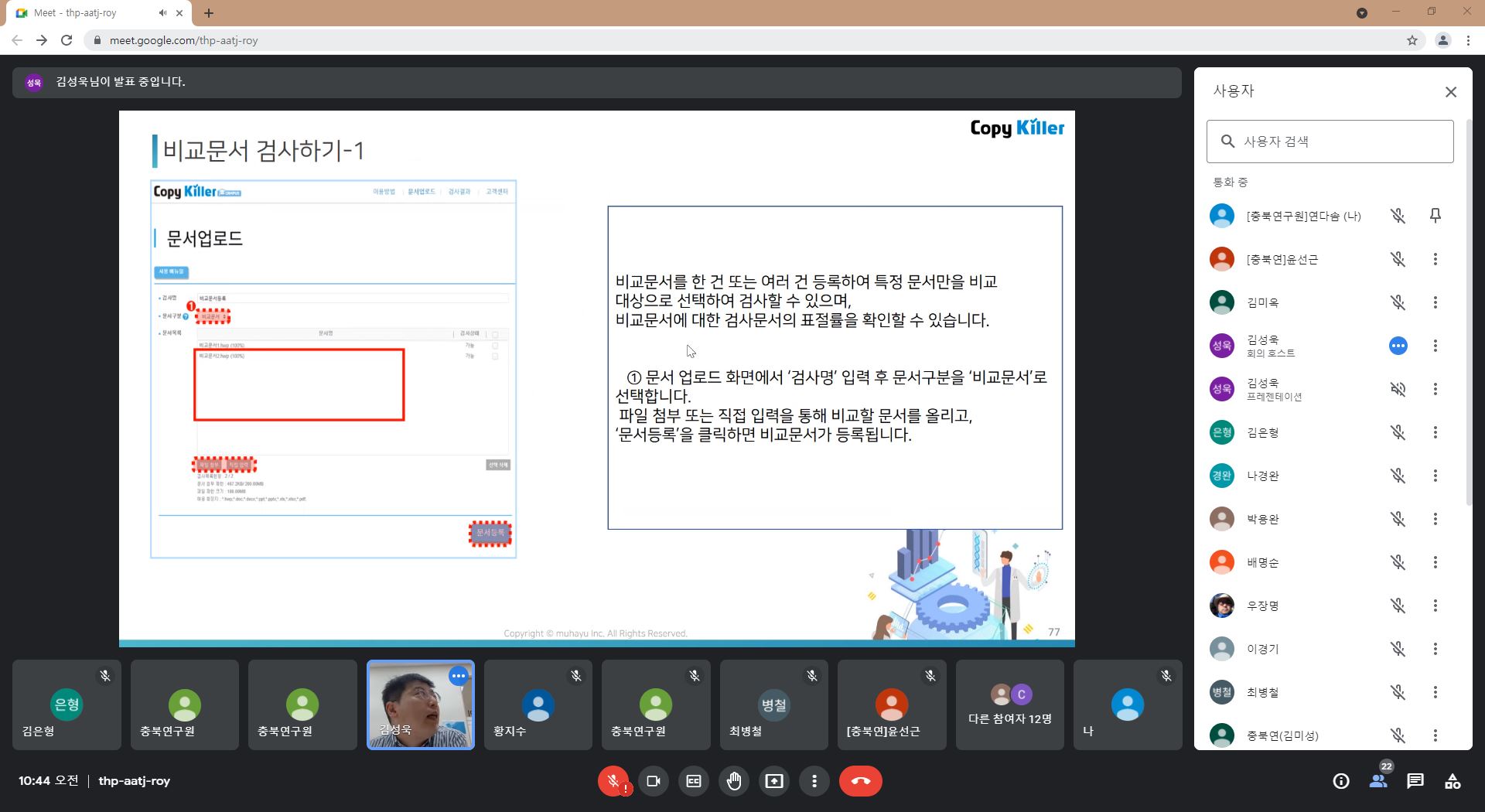The image size is (1485, 812).
Task: Open more options for 김성욱 회의 호스트
Action: tap(1435, 346)
